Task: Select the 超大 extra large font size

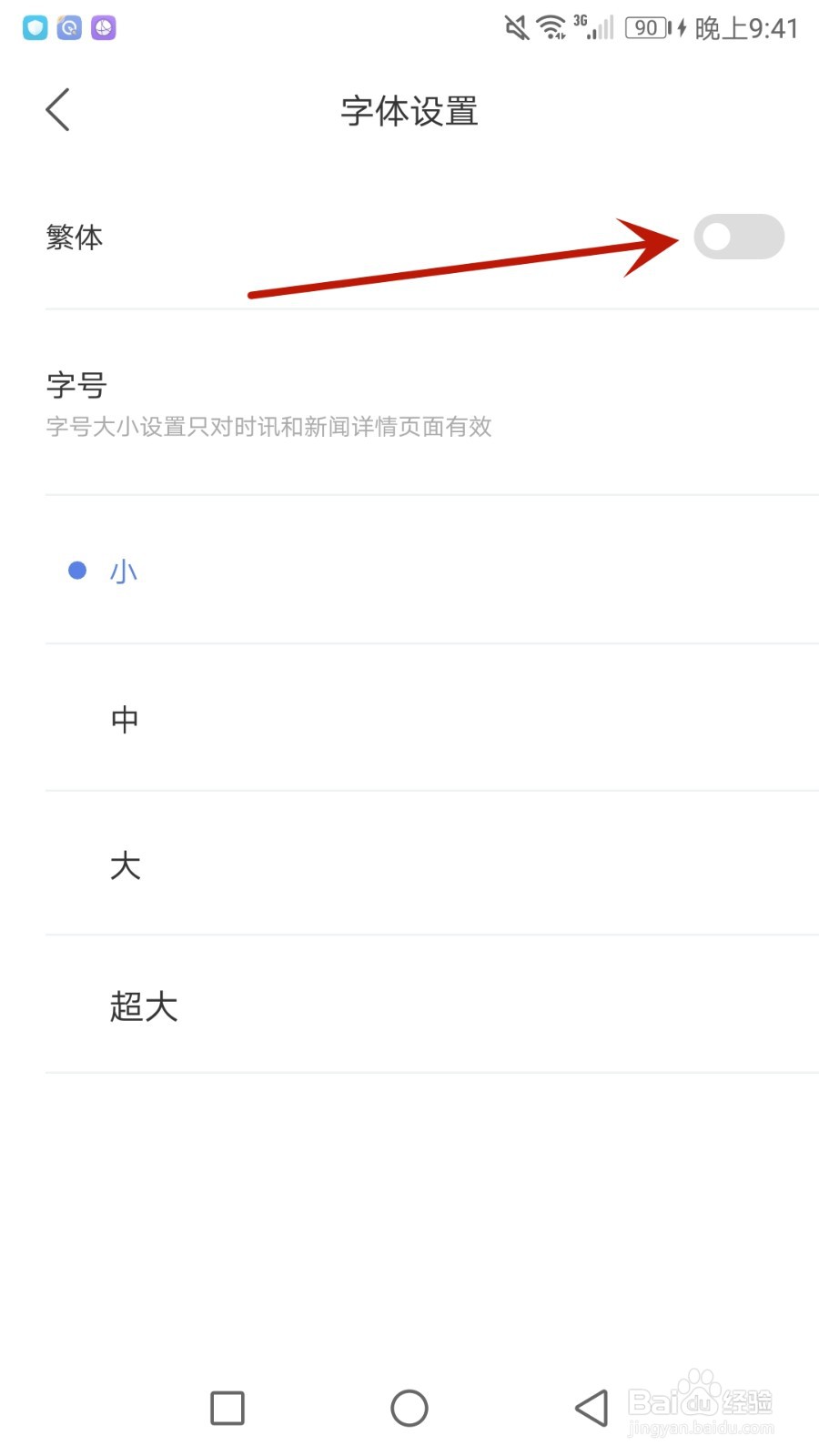Action: point(143,1006)
